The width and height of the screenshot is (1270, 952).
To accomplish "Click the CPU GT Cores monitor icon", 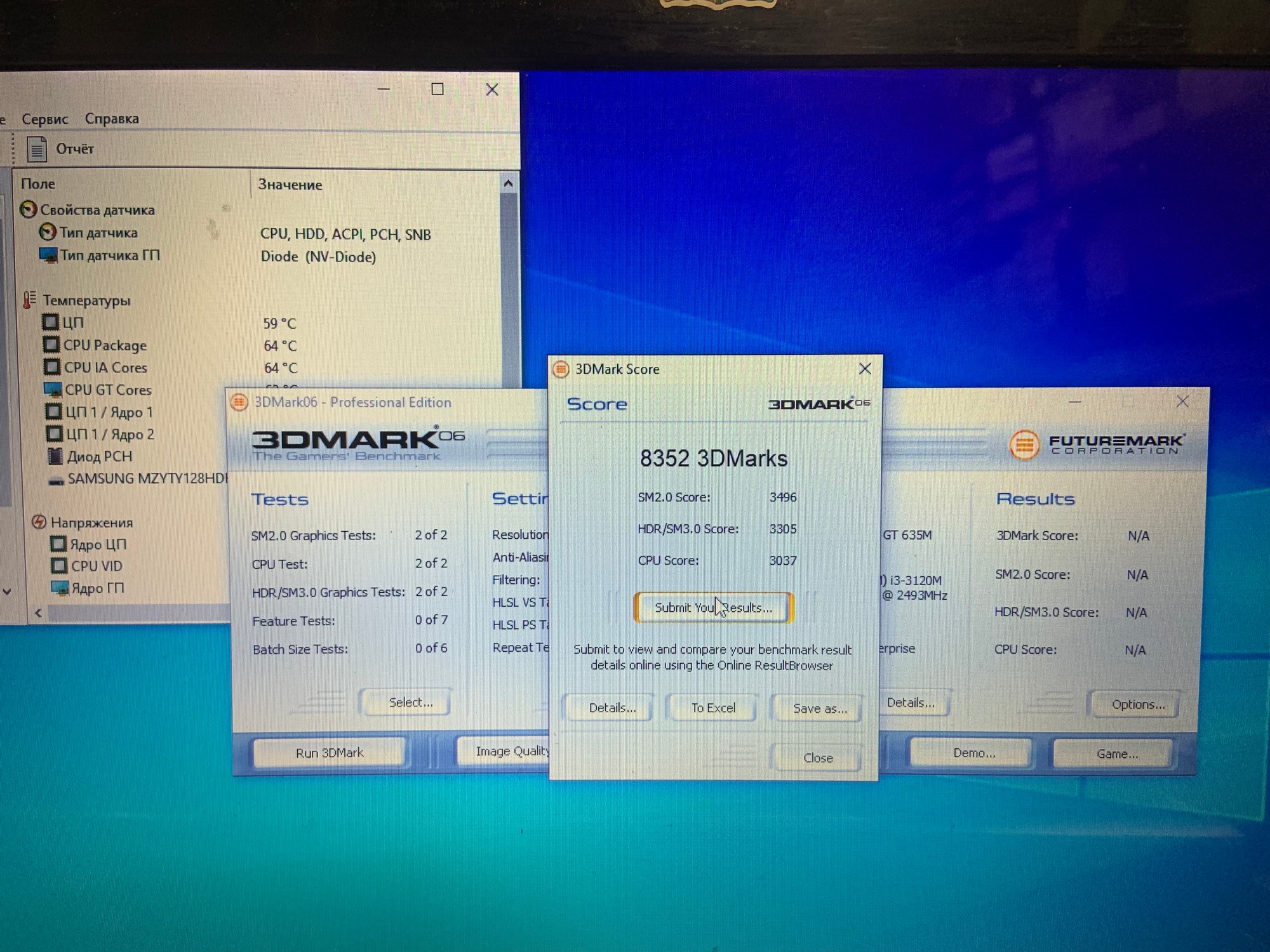I will click(x=53, y=389).
